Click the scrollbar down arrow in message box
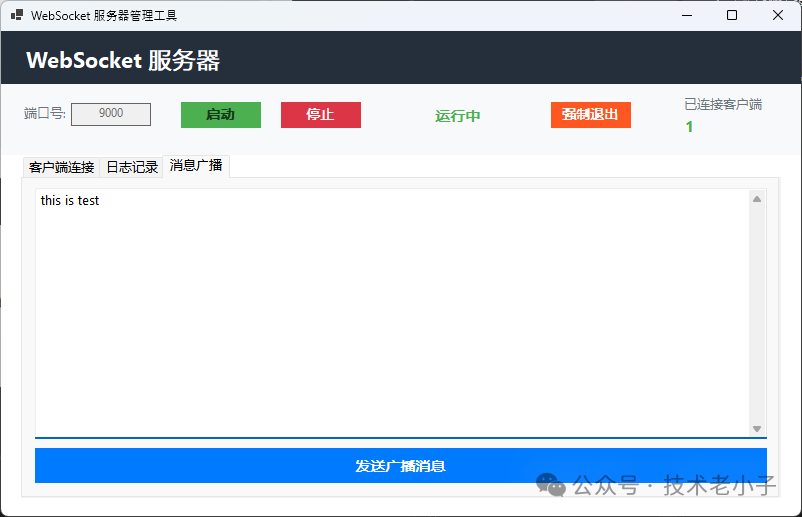Image resolution: width=802 pixels, height=517 pixels. [x=757, y=428]
